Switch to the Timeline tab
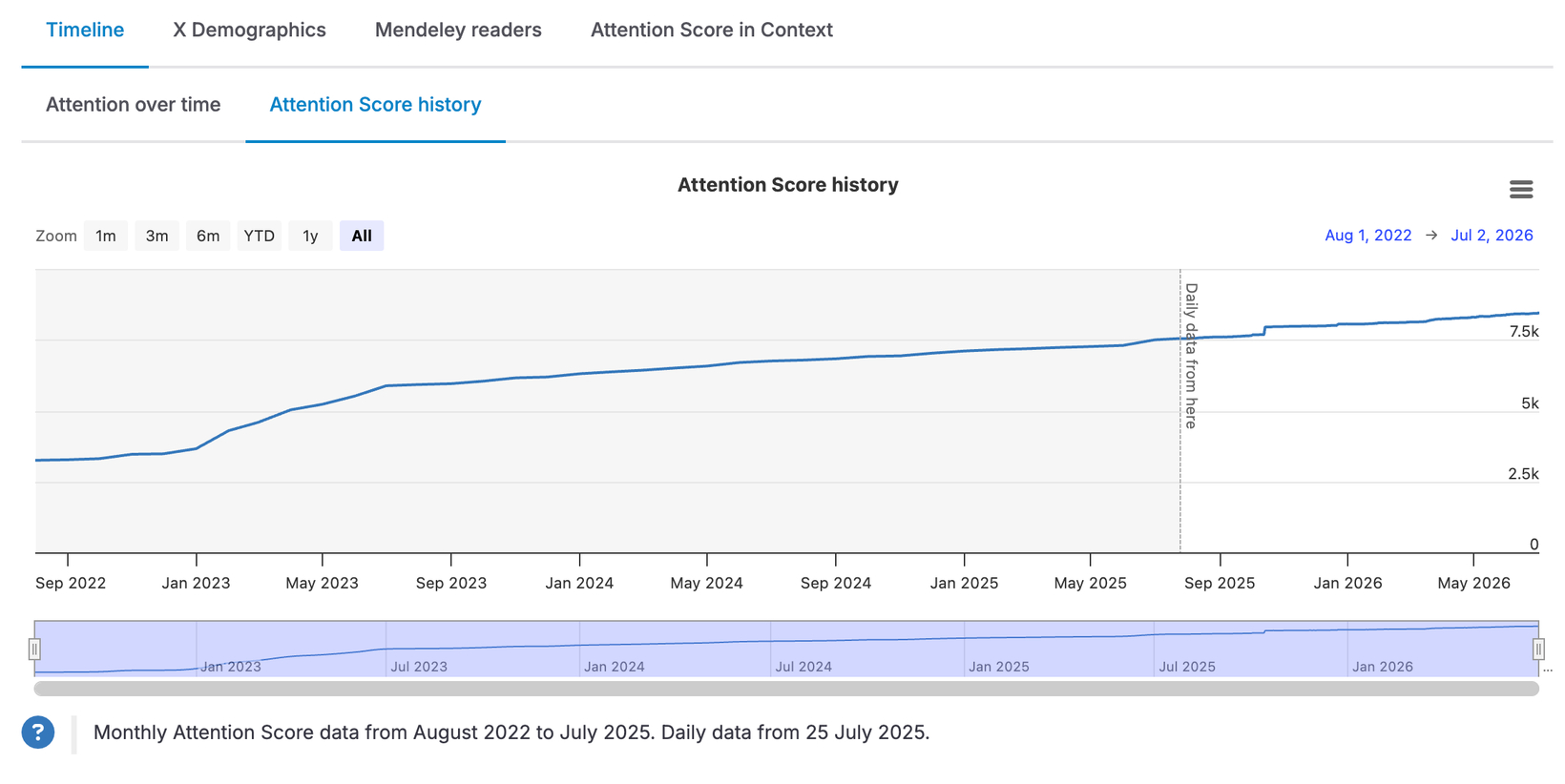The width and height of the screenshot is (1565, 784). (x=85, y=31)
